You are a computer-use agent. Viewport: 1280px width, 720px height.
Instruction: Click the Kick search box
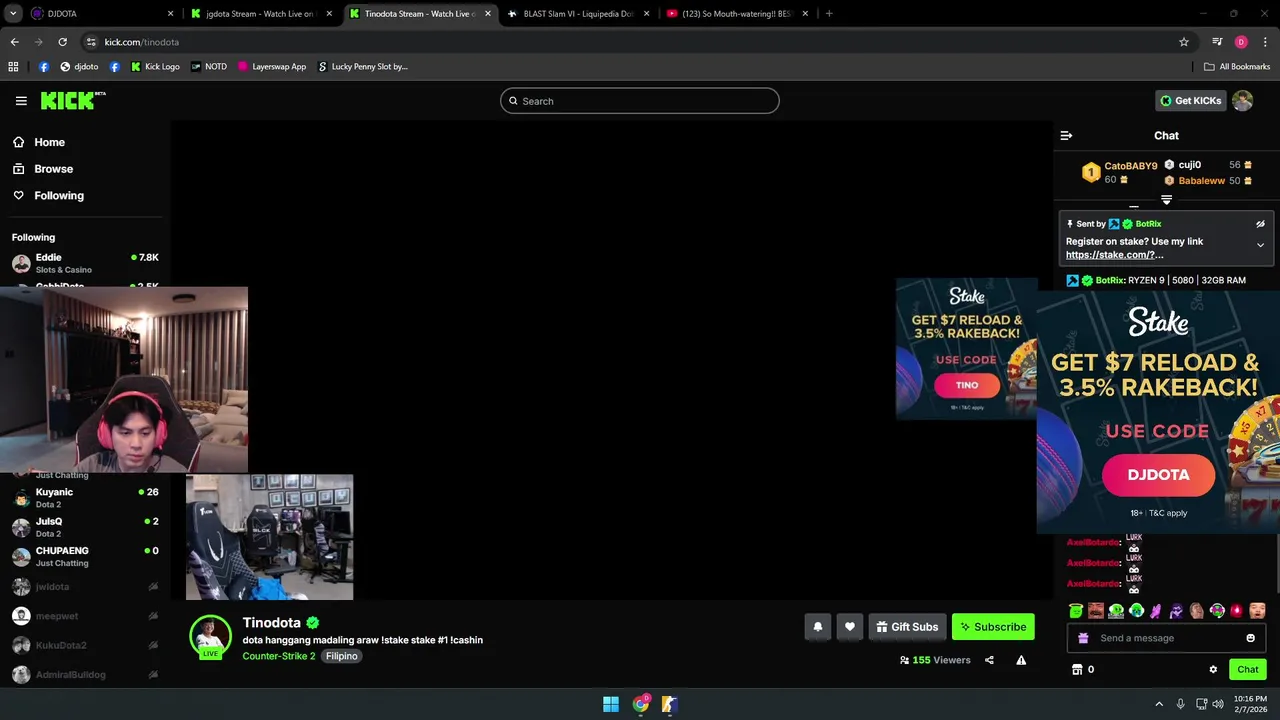coord(640,101)
